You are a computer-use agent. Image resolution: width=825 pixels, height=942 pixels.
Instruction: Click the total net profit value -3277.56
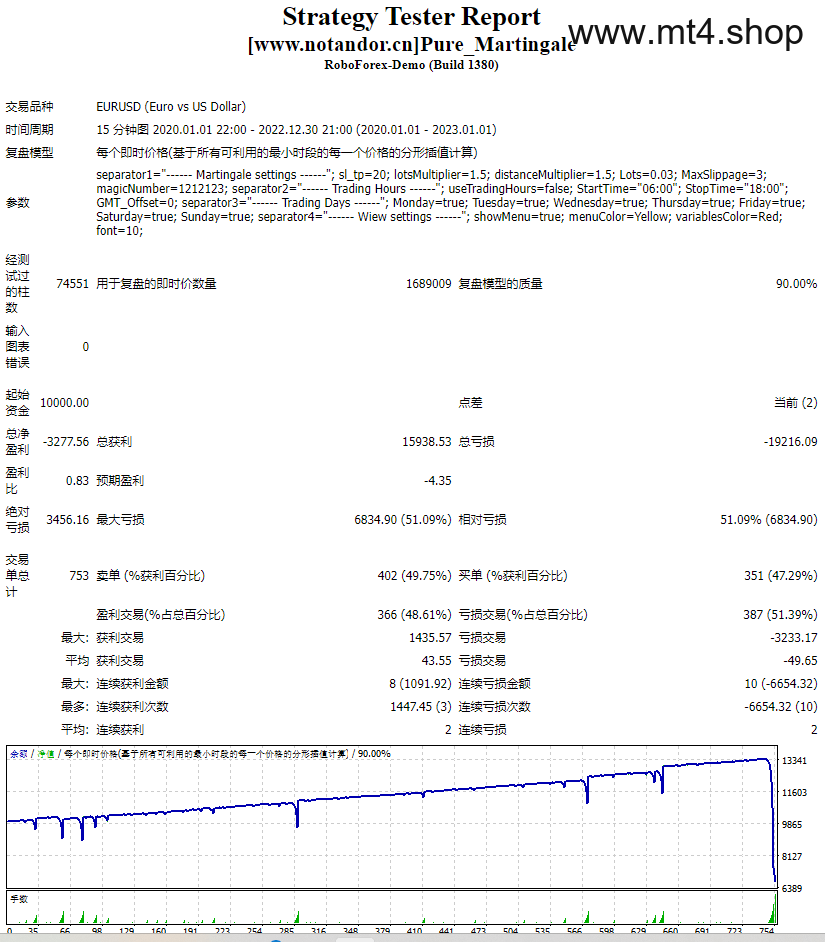coord(65,442)
